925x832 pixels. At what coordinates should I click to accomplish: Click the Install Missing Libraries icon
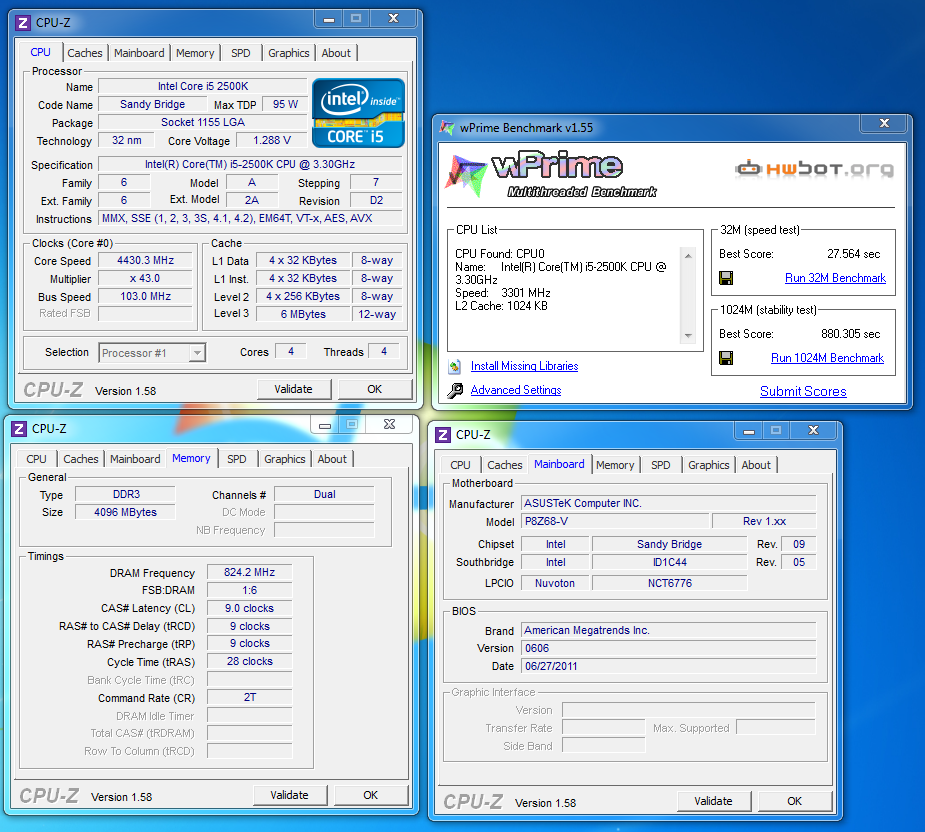454,366
